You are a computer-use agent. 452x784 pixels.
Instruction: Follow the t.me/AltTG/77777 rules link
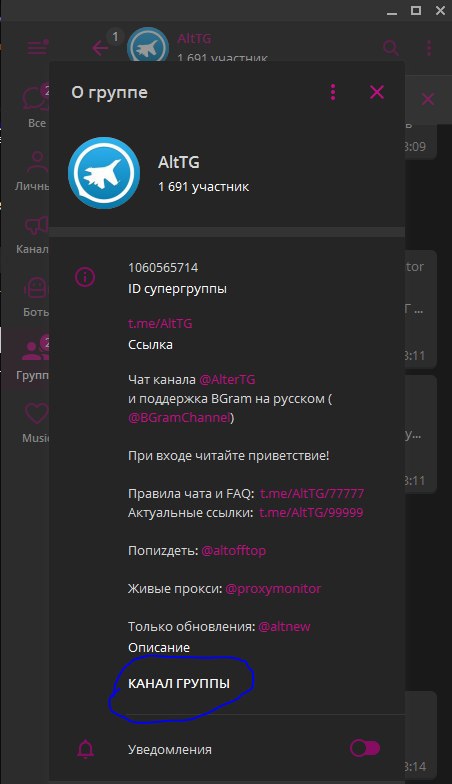pyautogui.click(x=312, y=494)
